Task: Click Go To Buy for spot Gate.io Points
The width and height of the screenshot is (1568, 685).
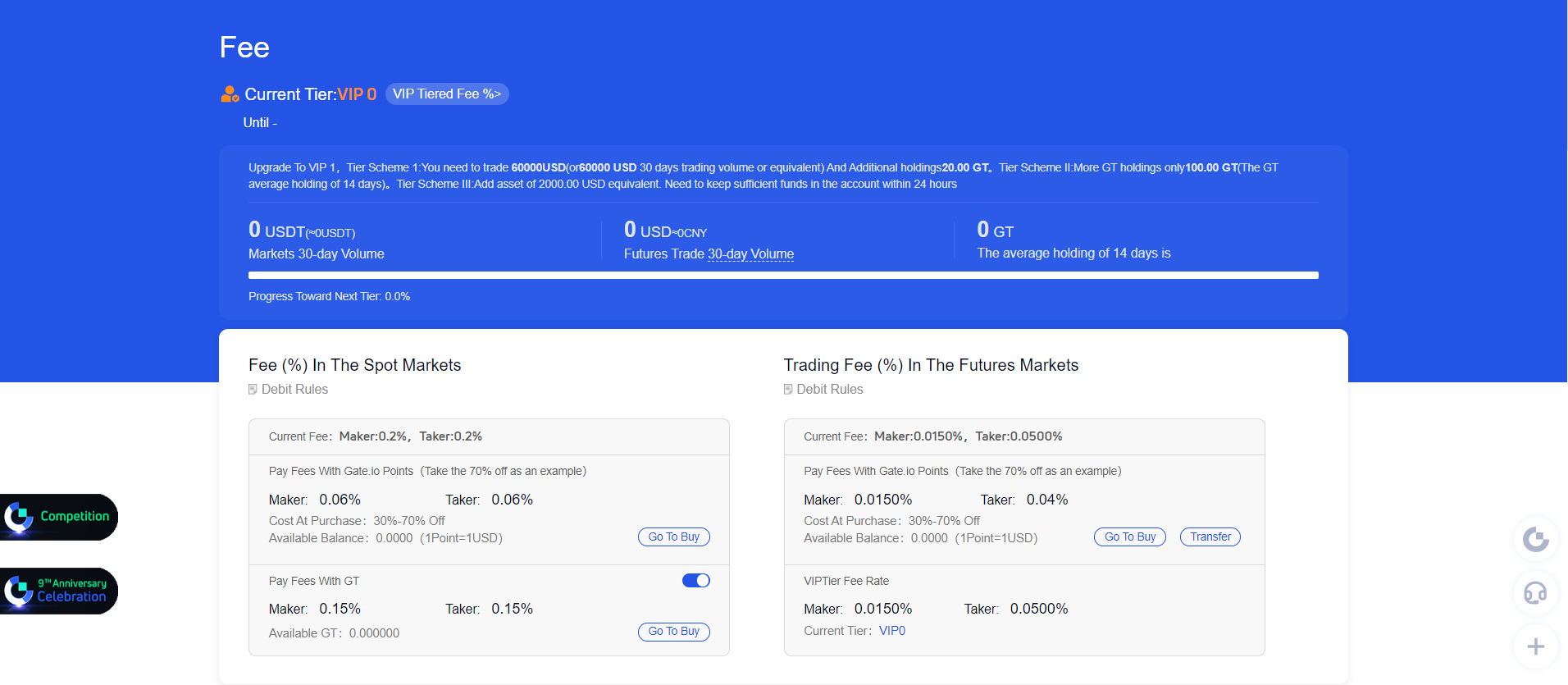Action: point(674,537)
